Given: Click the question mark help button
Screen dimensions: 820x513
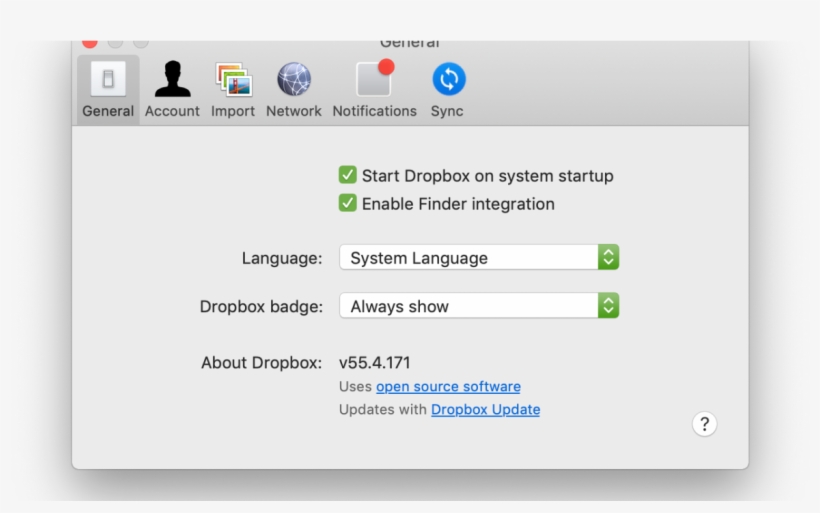Looking at the screenshot, I should click(x=704, y=424).
